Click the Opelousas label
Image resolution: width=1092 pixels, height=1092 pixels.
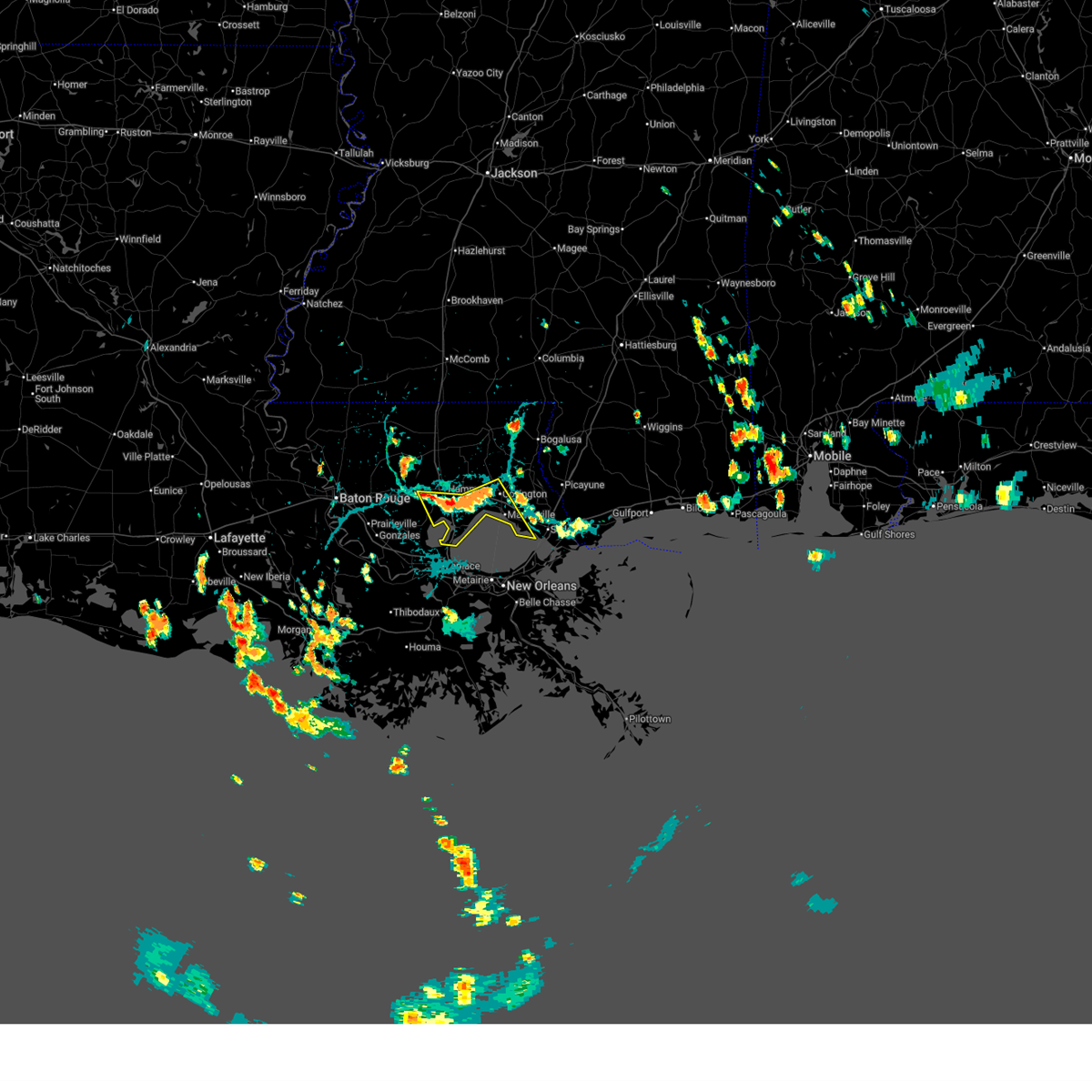pyautogui.click(x=227, y=485)
